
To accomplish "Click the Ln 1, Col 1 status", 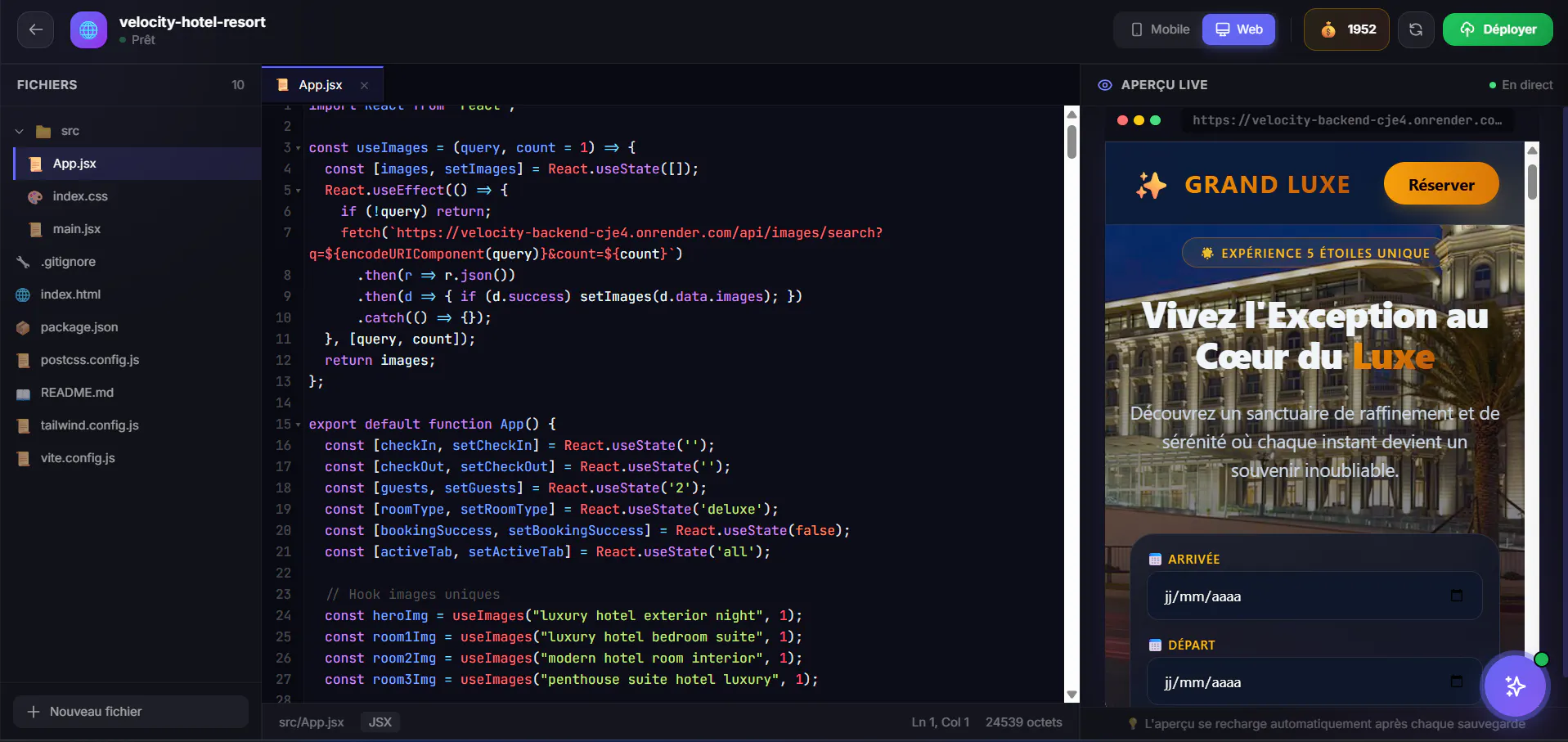I will [x=940, y=722].
